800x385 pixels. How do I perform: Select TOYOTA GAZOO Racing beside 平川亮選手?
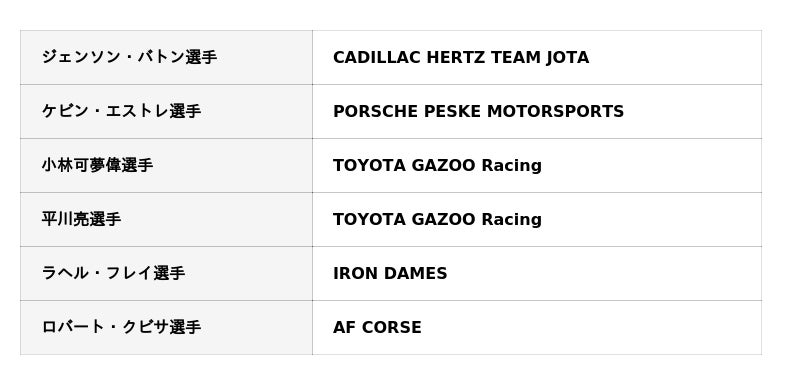[437, 219]
